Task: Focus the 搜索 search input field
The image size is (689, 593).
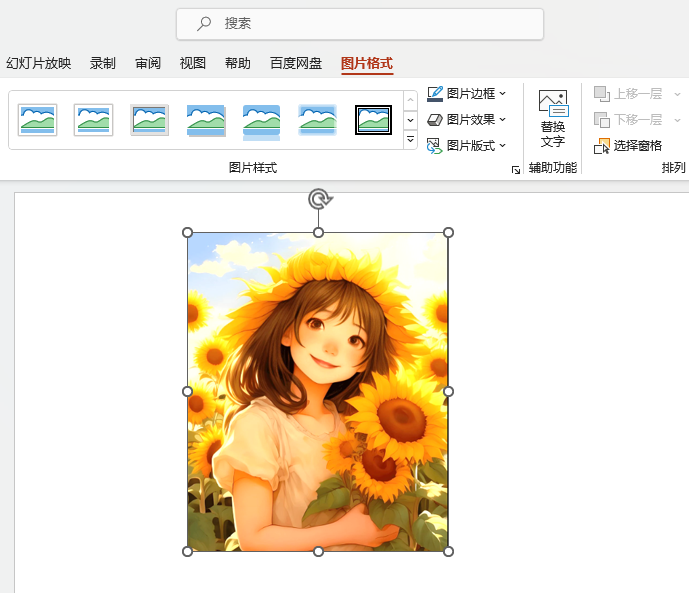Action: pos(360,24)
